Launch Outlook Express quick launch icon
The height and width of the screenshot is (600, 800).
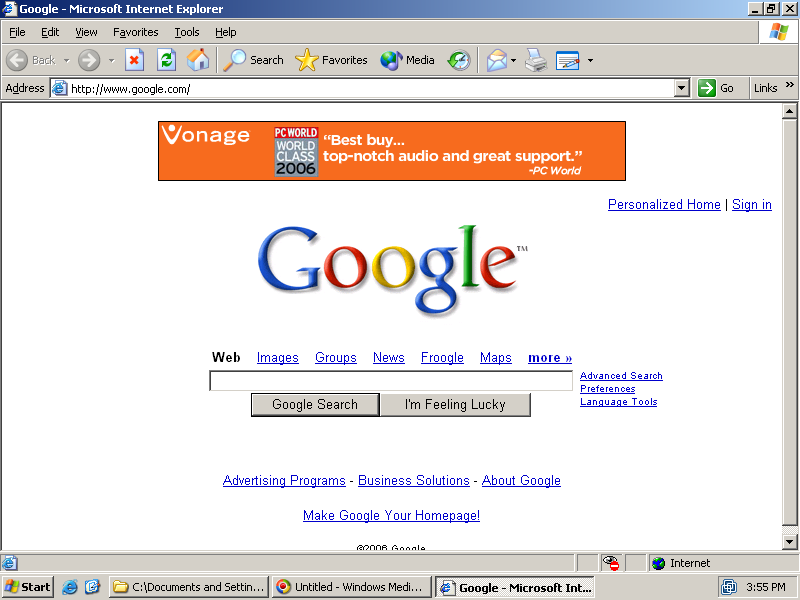click(x=92, y=587)
